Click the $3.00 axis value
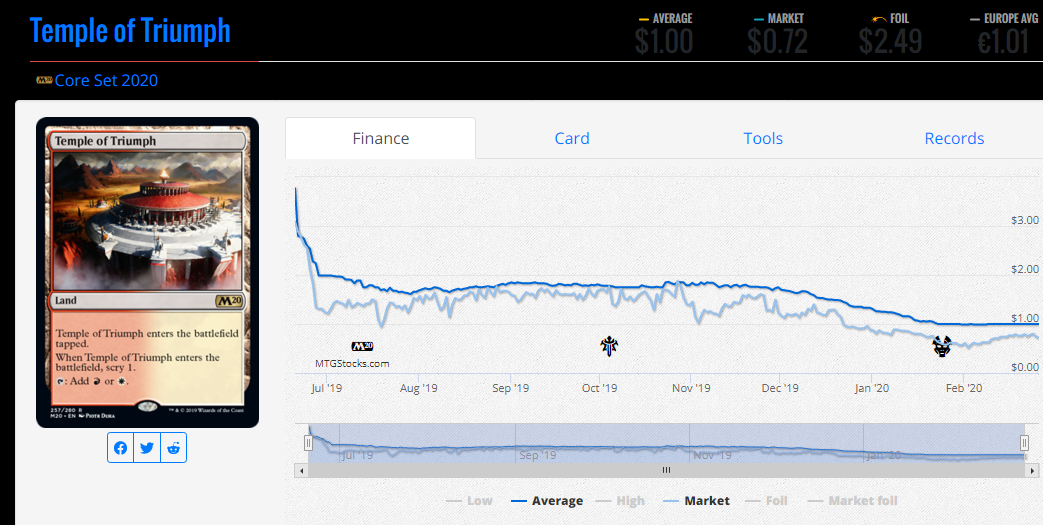The image size is (1043, 525). [1024, 220]
